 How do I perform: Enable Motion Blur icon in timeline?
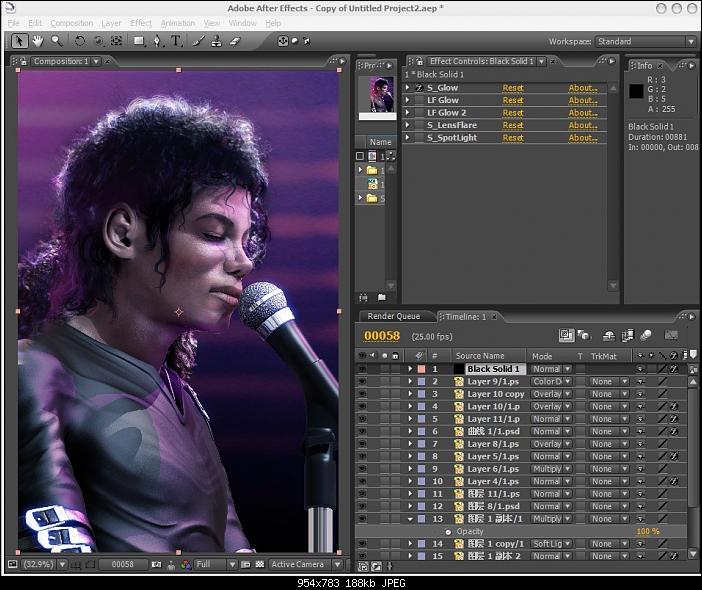click(x=646, y=335)
